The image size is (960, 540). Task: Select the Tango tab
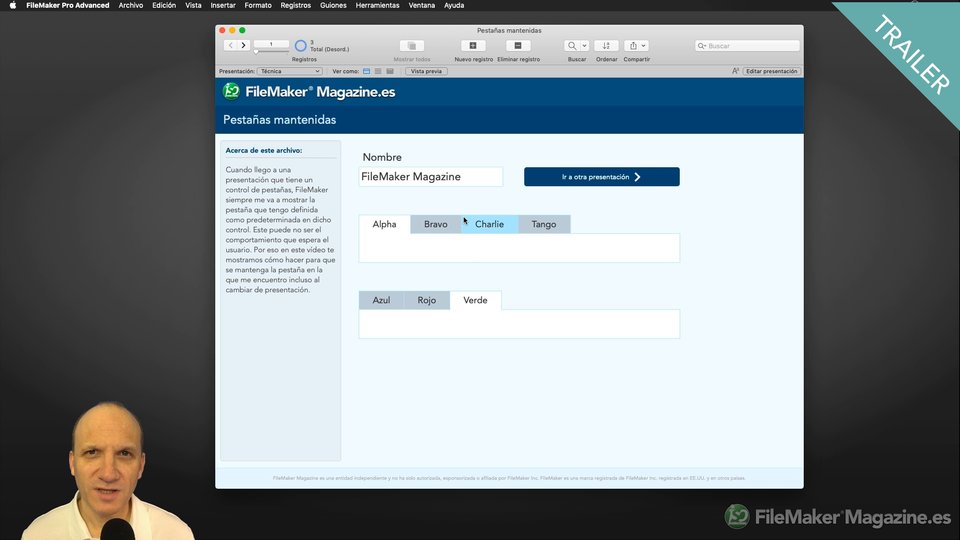[544, 224]
